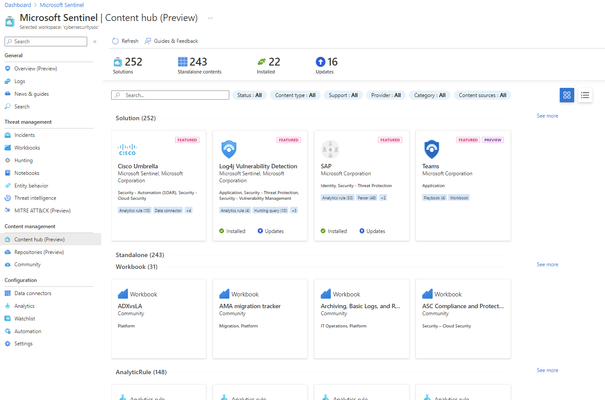Screen dimensions: 605x400
Task: Open the Category filter dropdown
Action: (429, 95)
